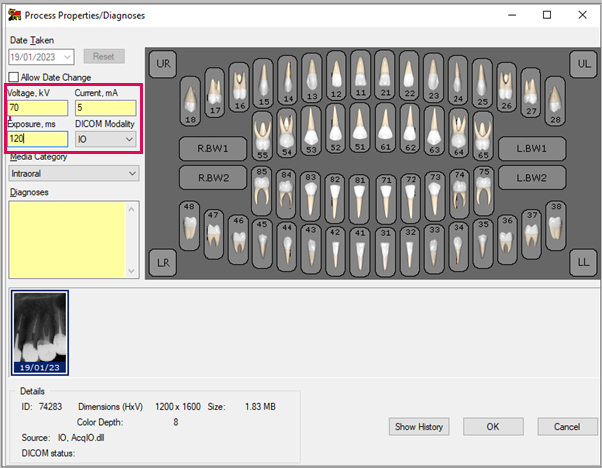Viewport: 602px width, 468px height.
Task: Select tooth 13 in the chart
Action: tap(312, 77)
